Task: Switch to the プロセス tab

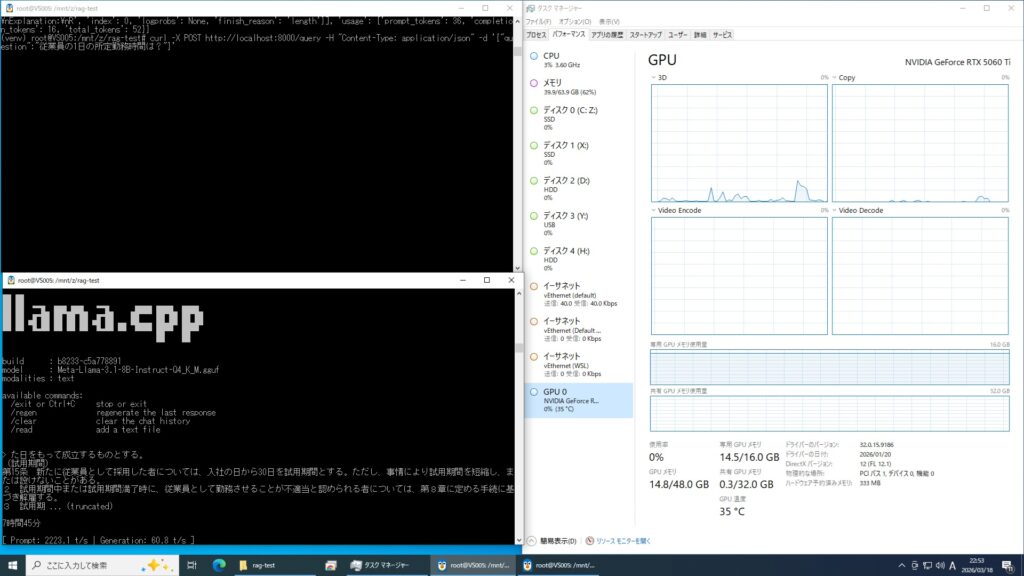Action: click(x=536, y=34)
